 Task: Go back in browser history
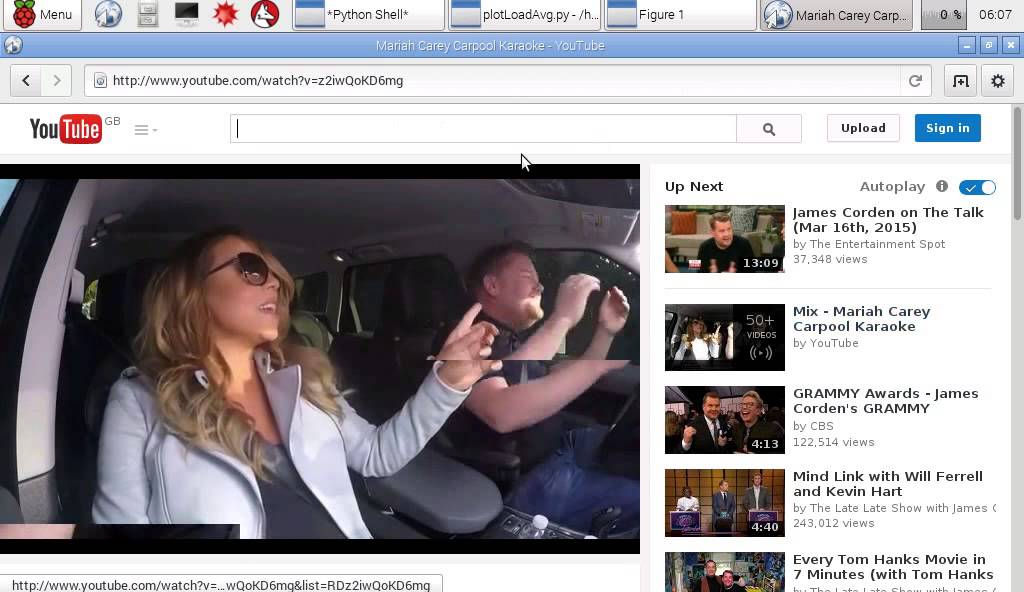tap(26, 80)
